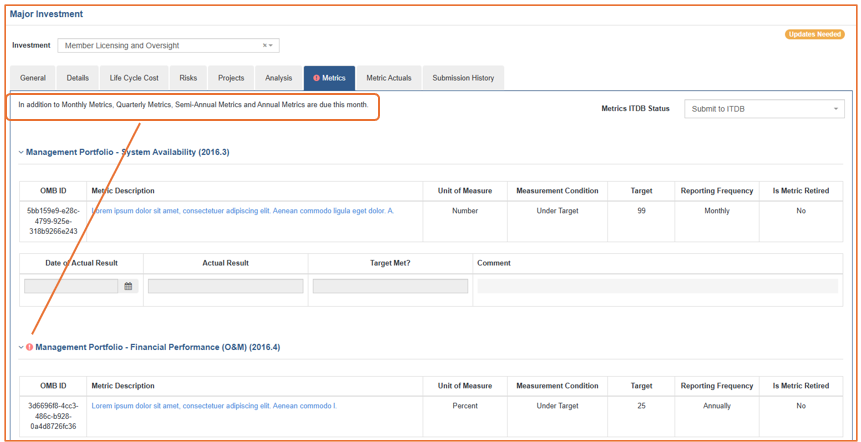Open the Risks tab
Screen dimensions: 861x442
point(188,78)
